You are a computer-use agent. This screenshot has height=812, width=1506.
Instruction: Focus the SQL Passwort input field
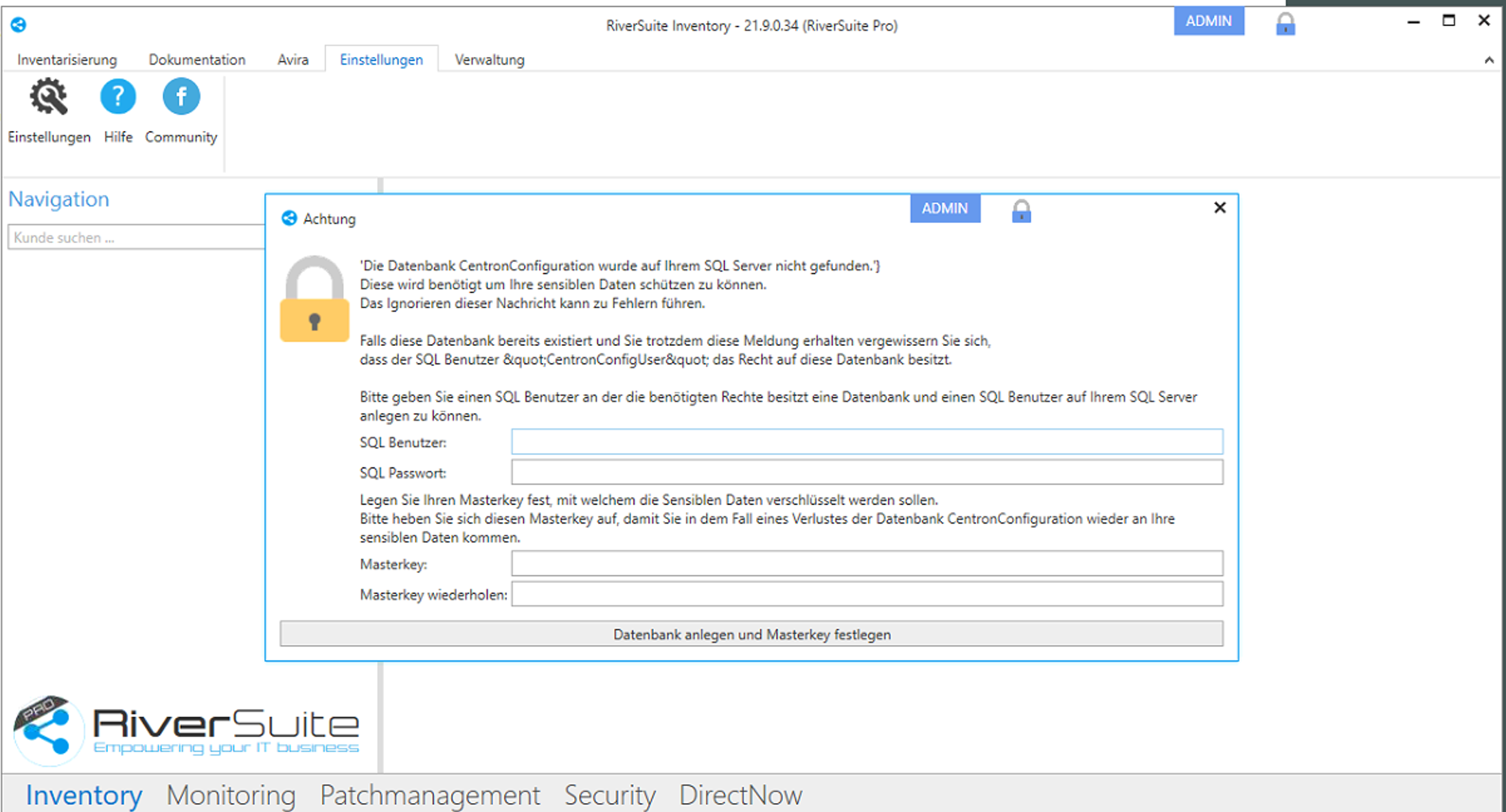(x=867, y=472)
